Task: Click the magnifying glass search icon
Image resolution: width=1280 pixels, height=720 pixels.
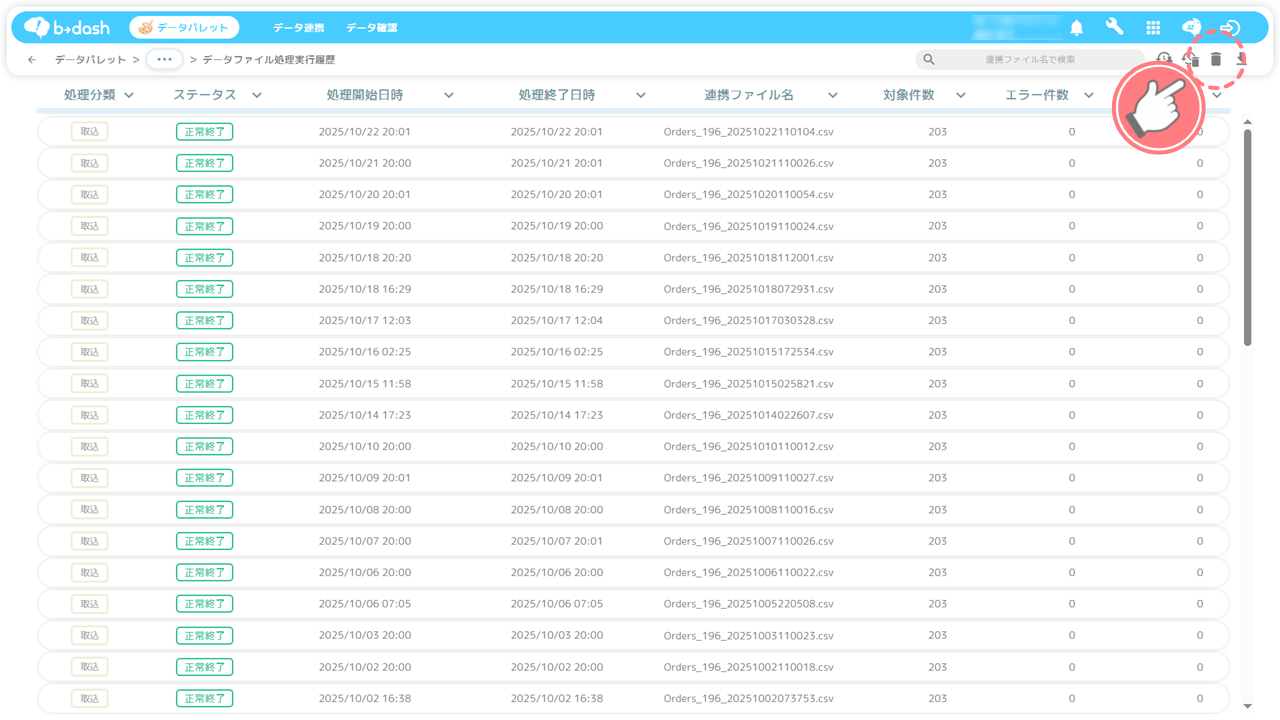Action: (x=929, y=60)
